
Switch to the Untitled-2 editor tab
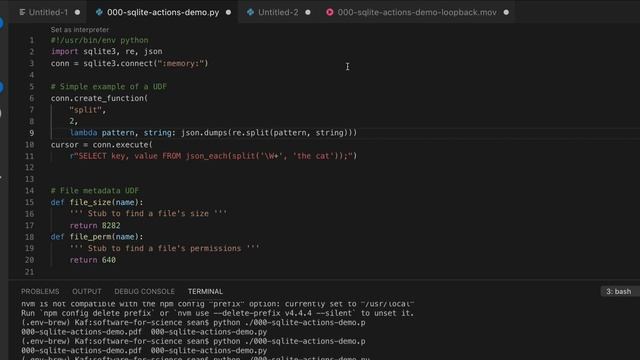tap(278, 12)
